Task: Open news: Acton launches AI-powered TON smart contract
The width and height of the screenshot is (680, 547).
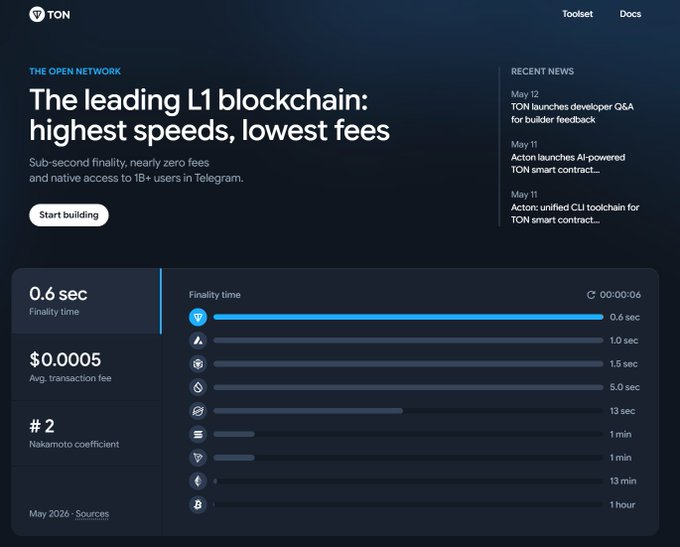Action: [568, 164]
